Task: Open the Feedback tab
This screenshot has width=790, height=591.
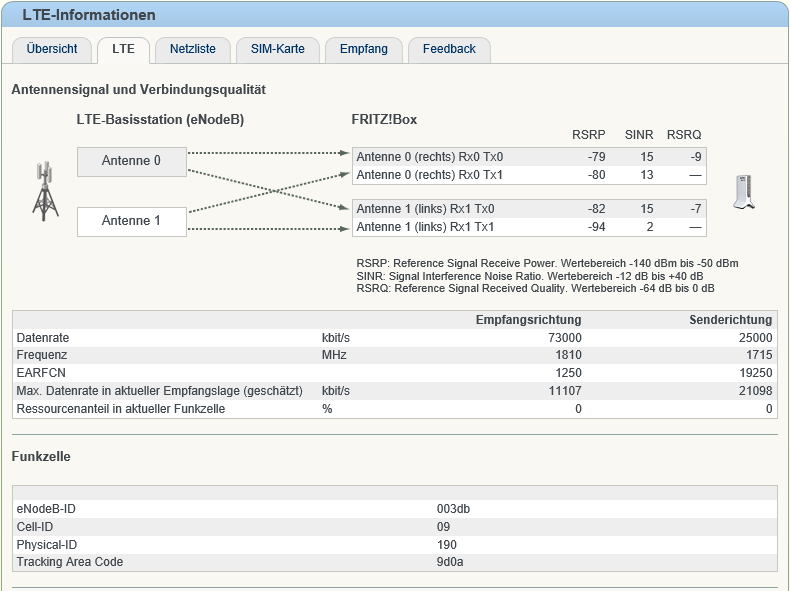Action: [449, 50]
